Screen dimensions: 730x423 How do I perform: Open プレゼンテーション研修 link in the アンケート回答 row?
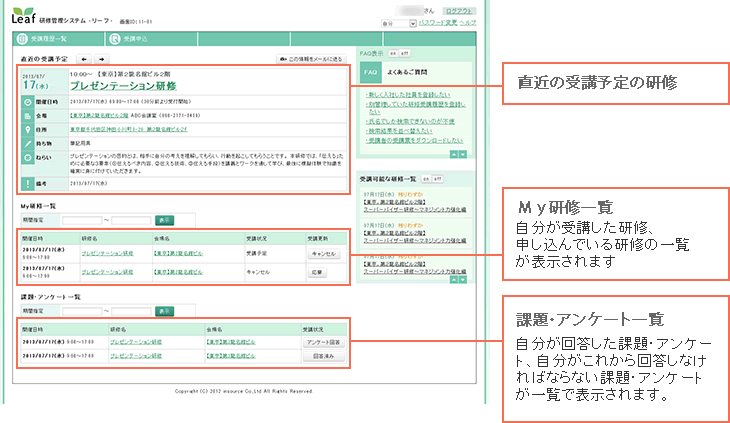[136, 342]
